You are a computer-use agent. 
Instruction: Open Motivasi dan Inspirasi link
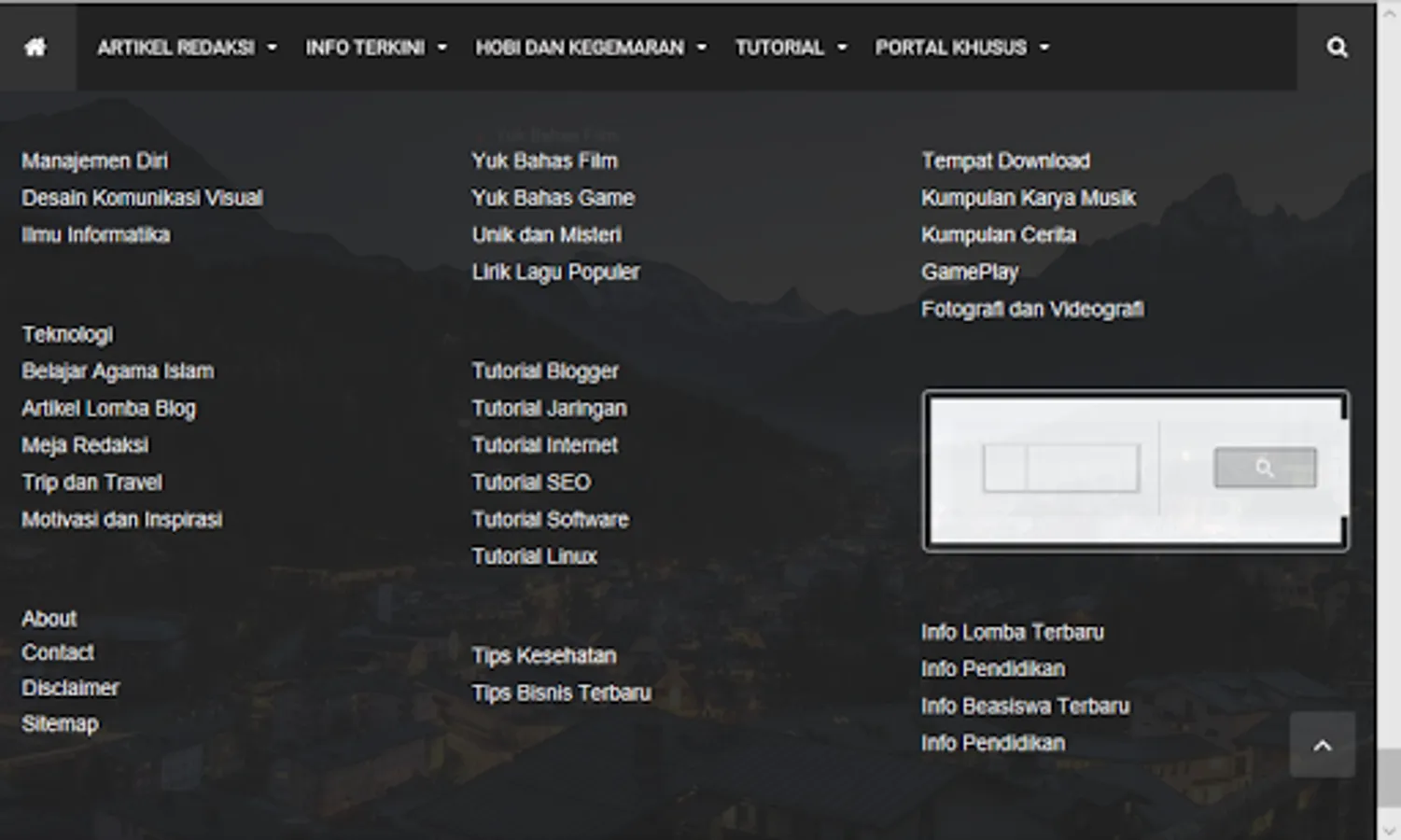pos(122,520)
